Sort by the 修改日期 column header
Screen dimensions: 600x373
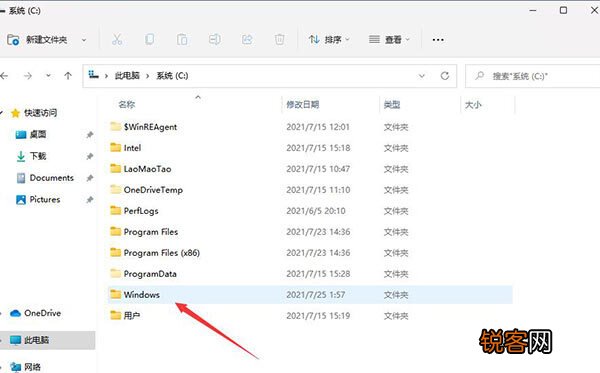point(303,104)
